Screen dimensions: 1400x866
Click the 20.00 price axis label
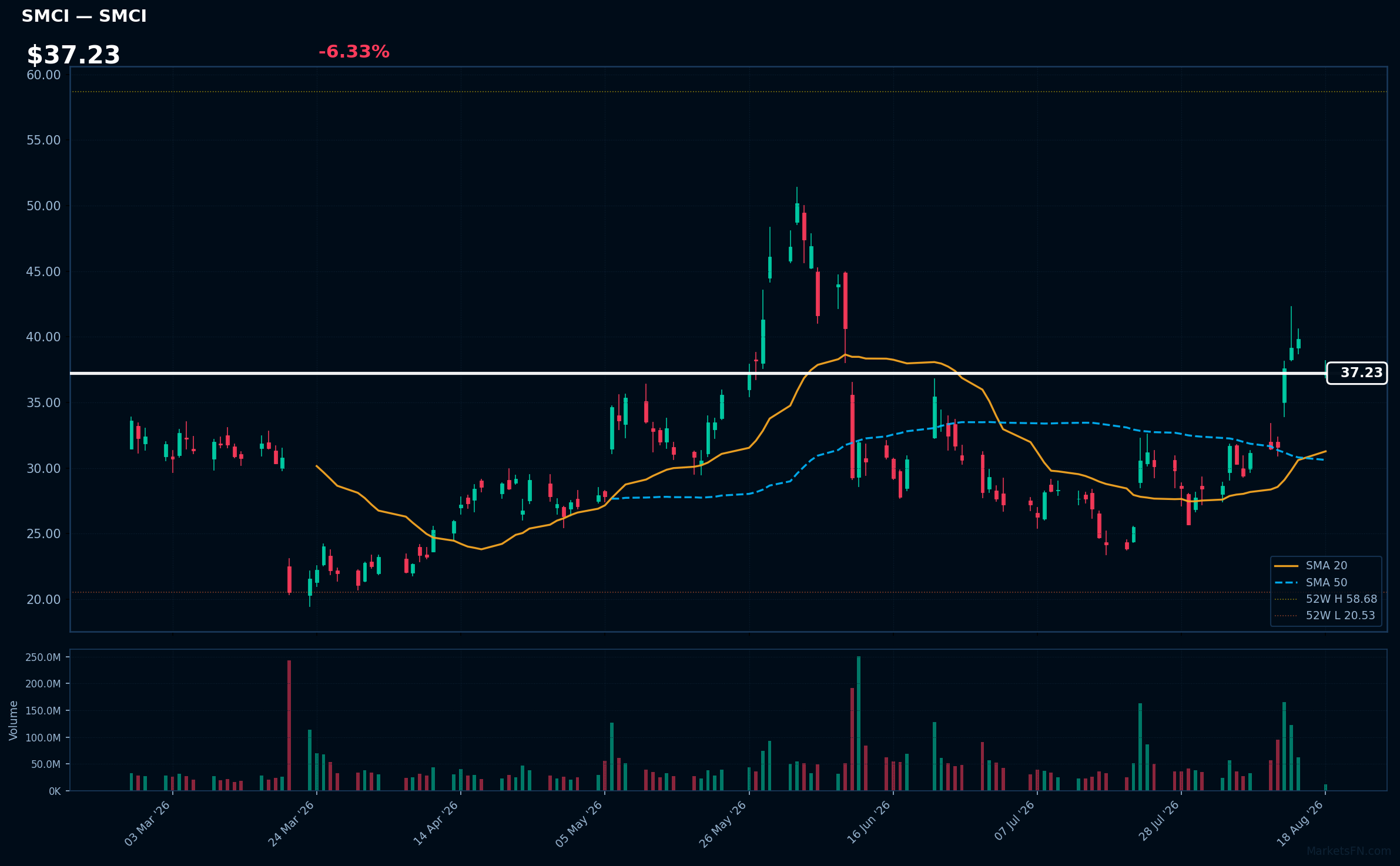coord(43,600)
